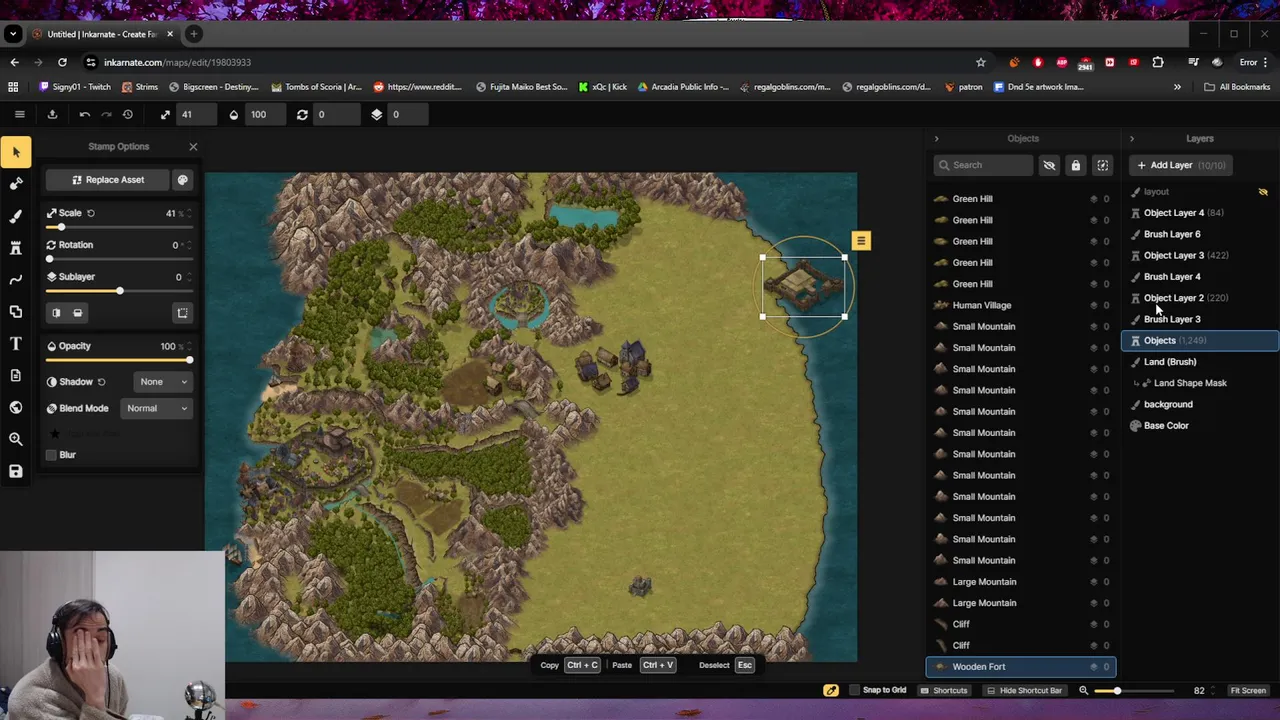Show more bookmarks chevron
The width and height of the screenshot is (1280, 720).
click(x=1177, y=87)
